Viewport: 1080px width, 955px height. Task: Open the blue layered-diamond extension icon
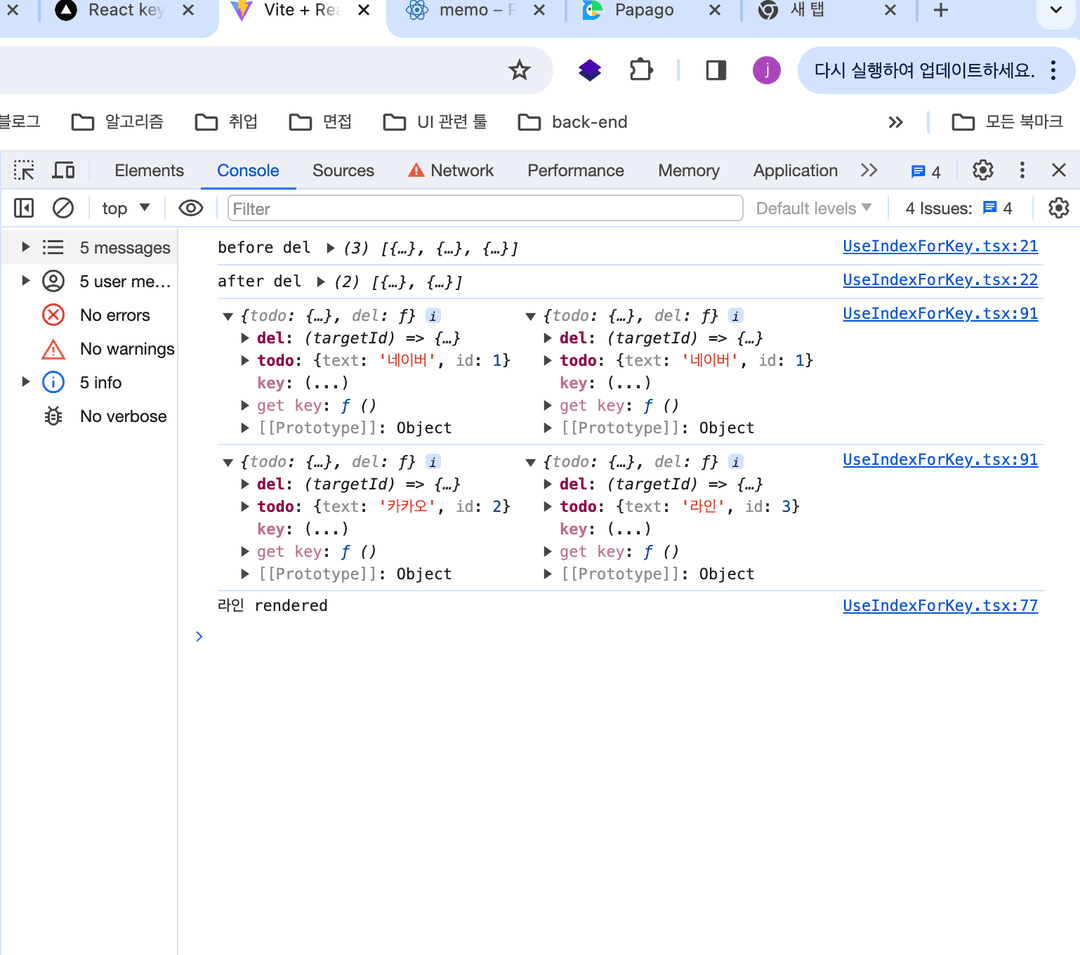[x=590, y=70]
